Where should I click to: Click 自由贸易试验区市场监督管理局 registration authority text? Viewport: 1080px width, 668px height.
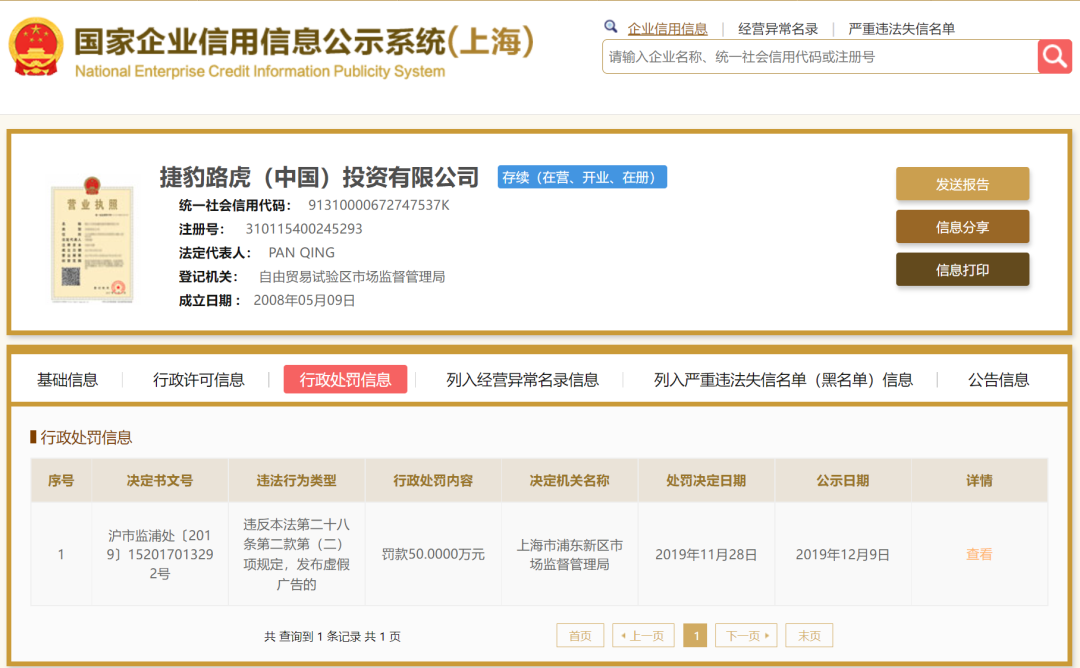click(x=352, y=277)
